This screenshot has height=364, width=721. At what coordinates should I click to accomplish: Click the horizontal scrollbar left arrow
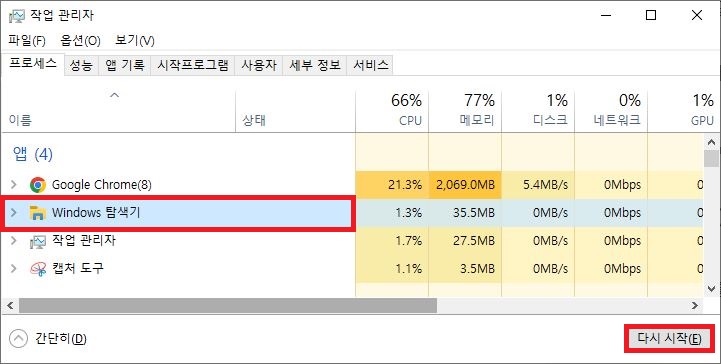click(10, 305)
